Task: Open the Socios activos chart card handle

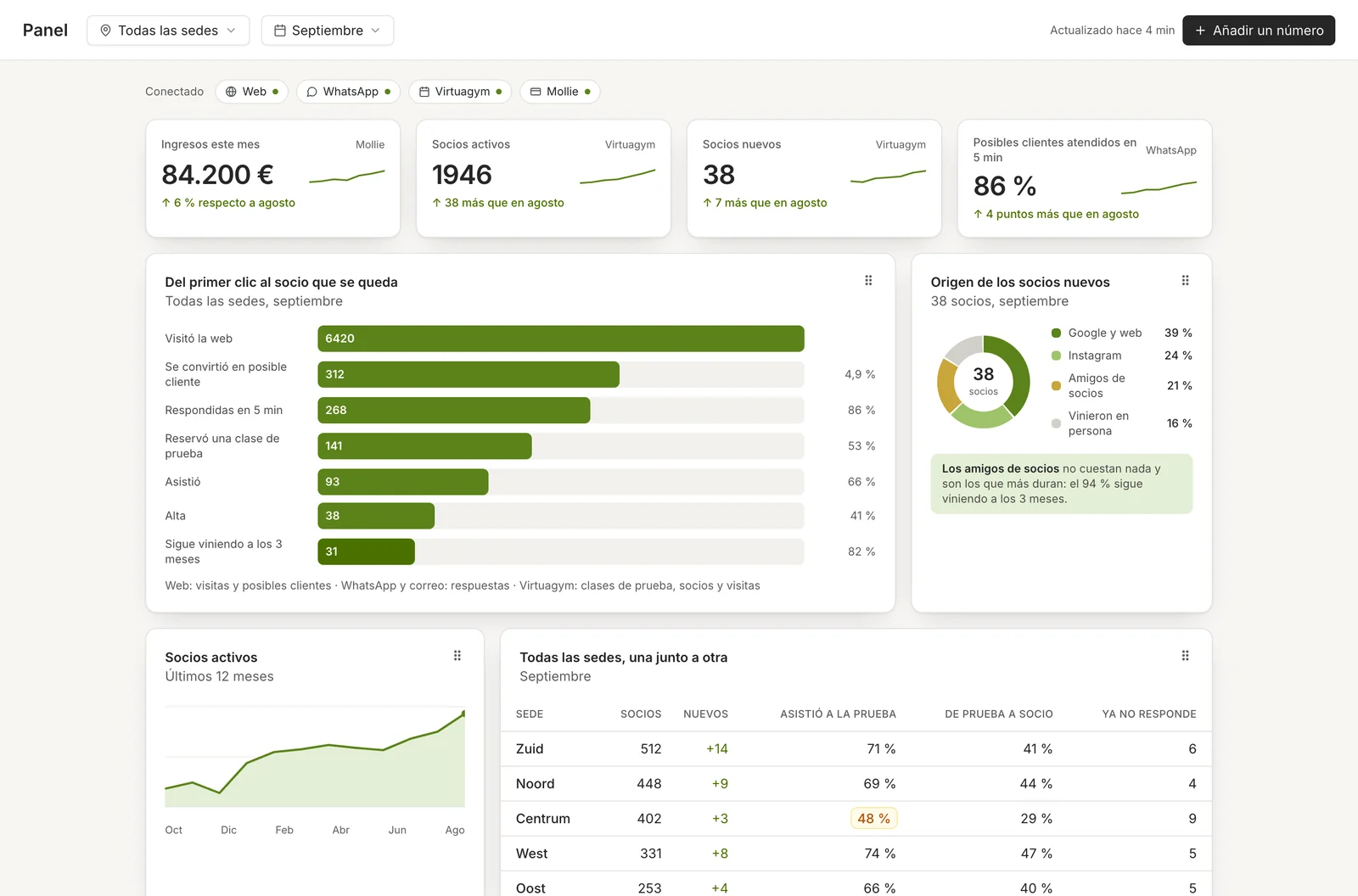Action: click(457, 656)
